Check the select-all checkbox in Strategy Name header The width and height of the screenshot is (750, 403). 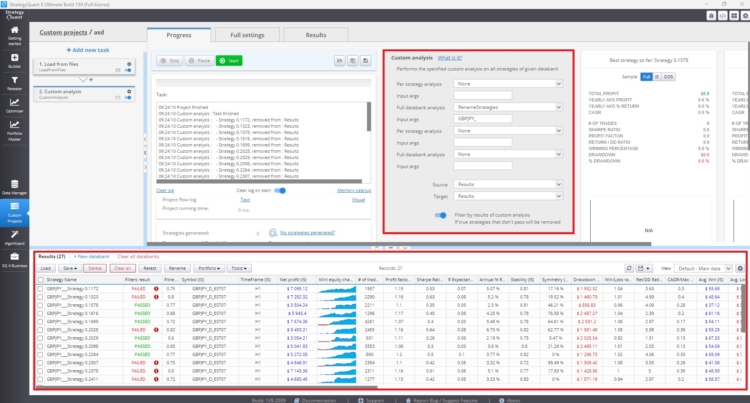click(x=41, y=280)
